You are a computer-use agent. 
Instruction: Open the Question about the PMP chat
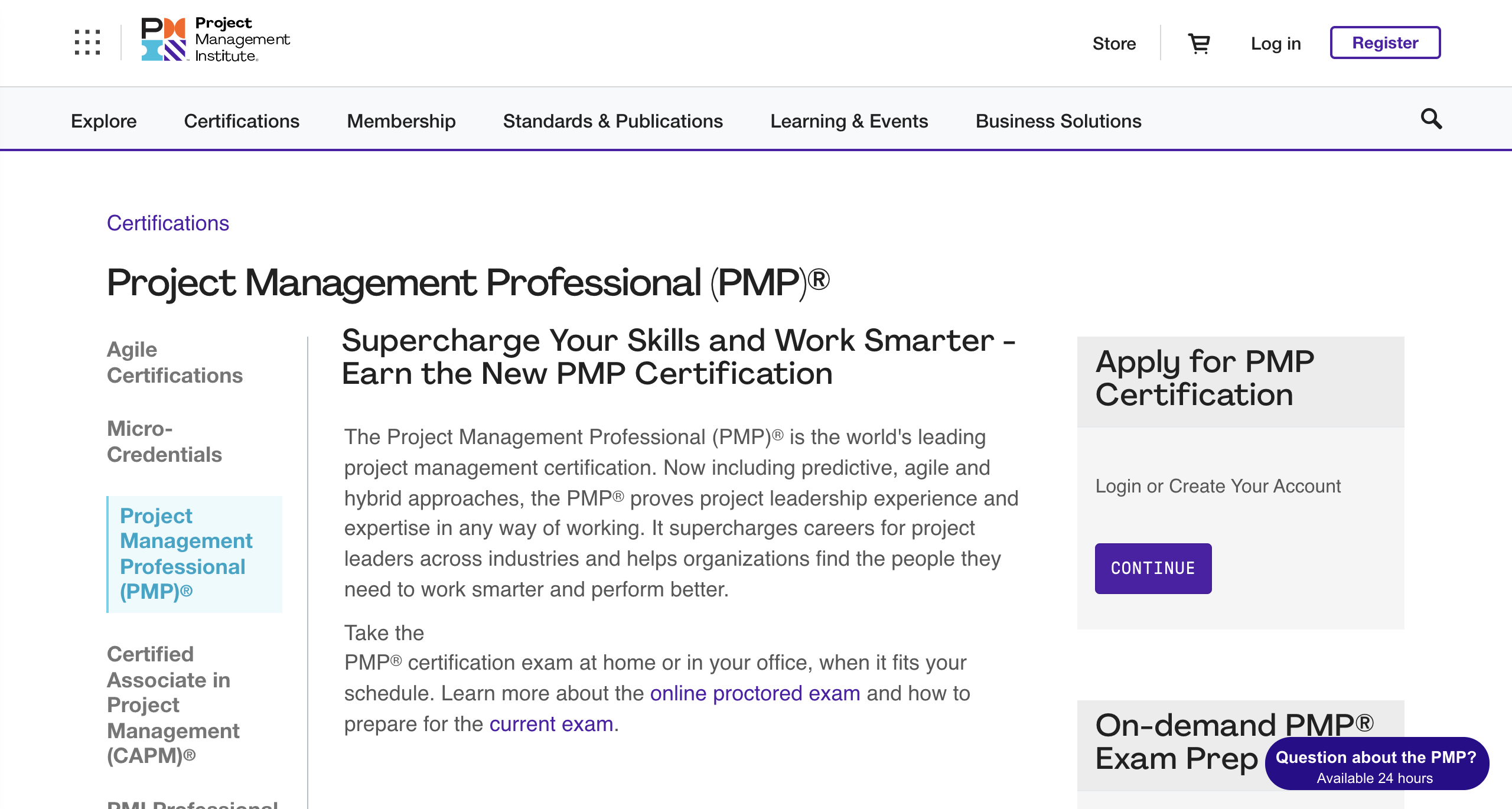tap(1377, 764)
